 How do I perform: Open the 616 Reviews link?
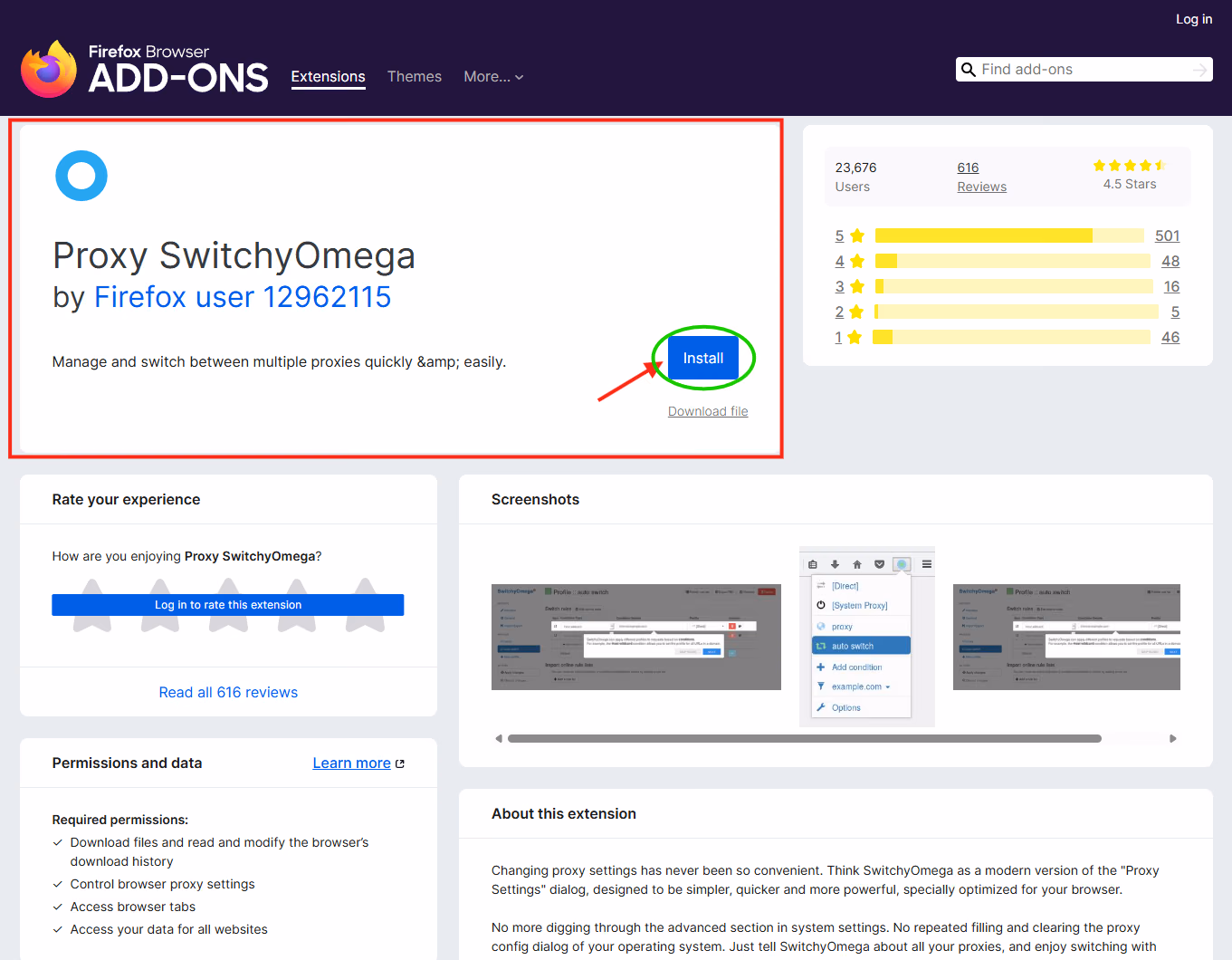[x=981, y=177]
